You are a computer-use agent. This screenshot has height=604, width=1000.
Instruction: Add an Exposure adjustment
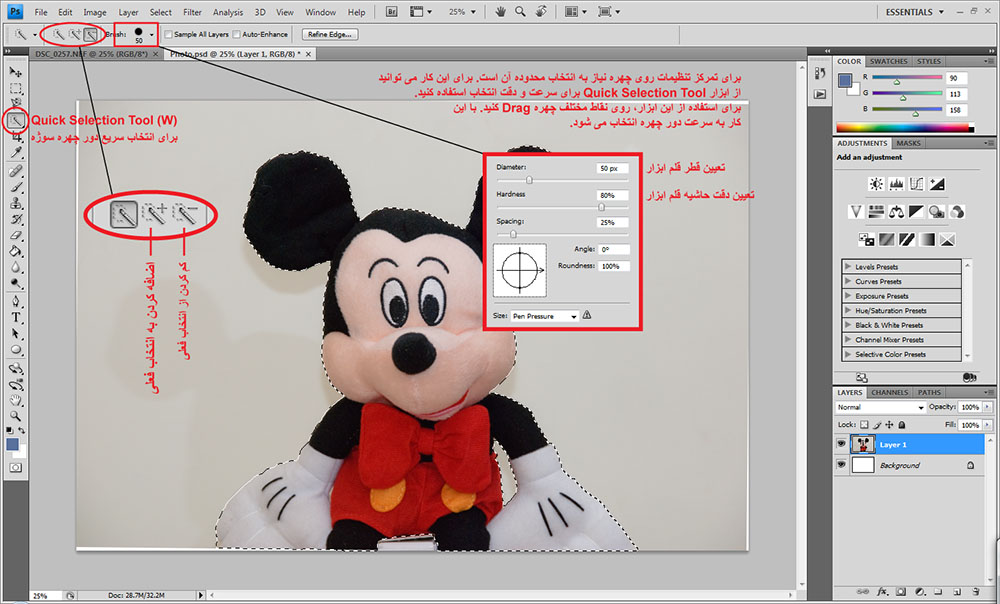[937, 184]
